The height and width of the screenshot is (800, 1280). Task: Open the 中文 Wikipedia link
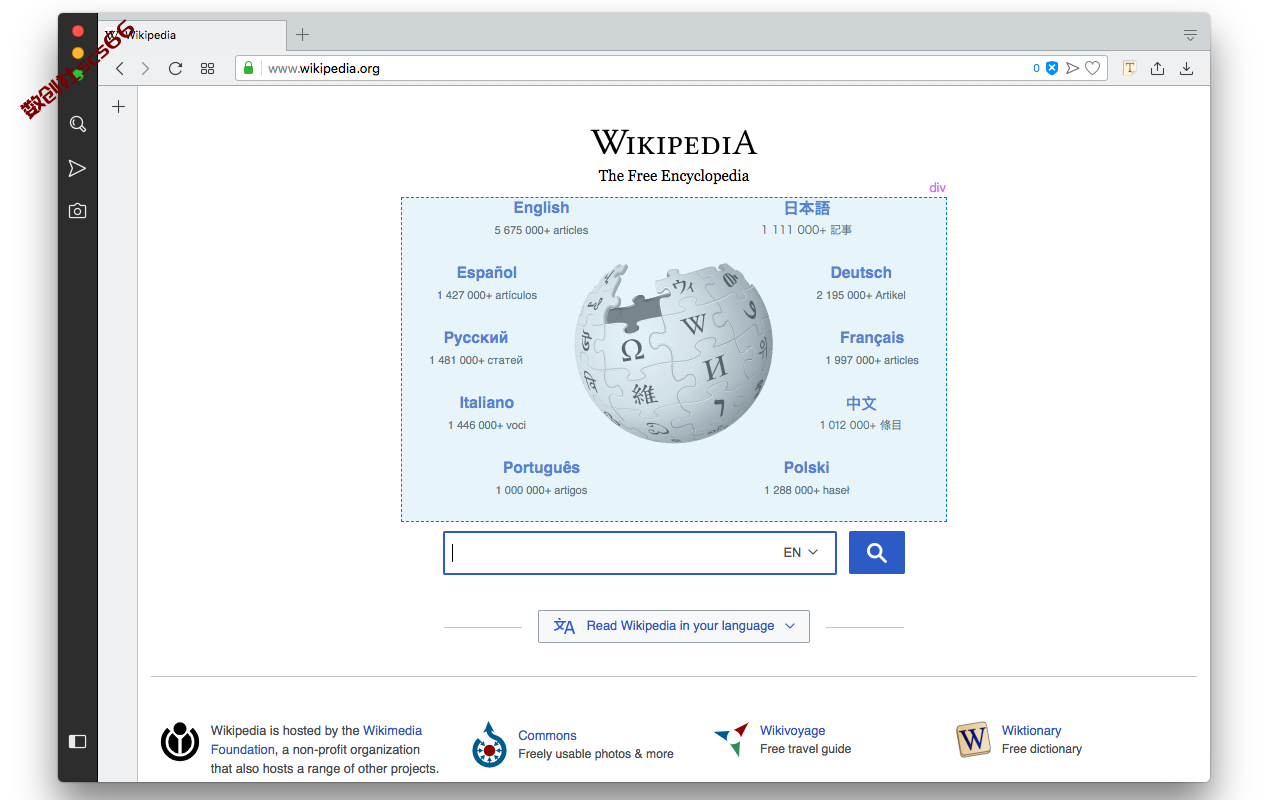point(861,403)
